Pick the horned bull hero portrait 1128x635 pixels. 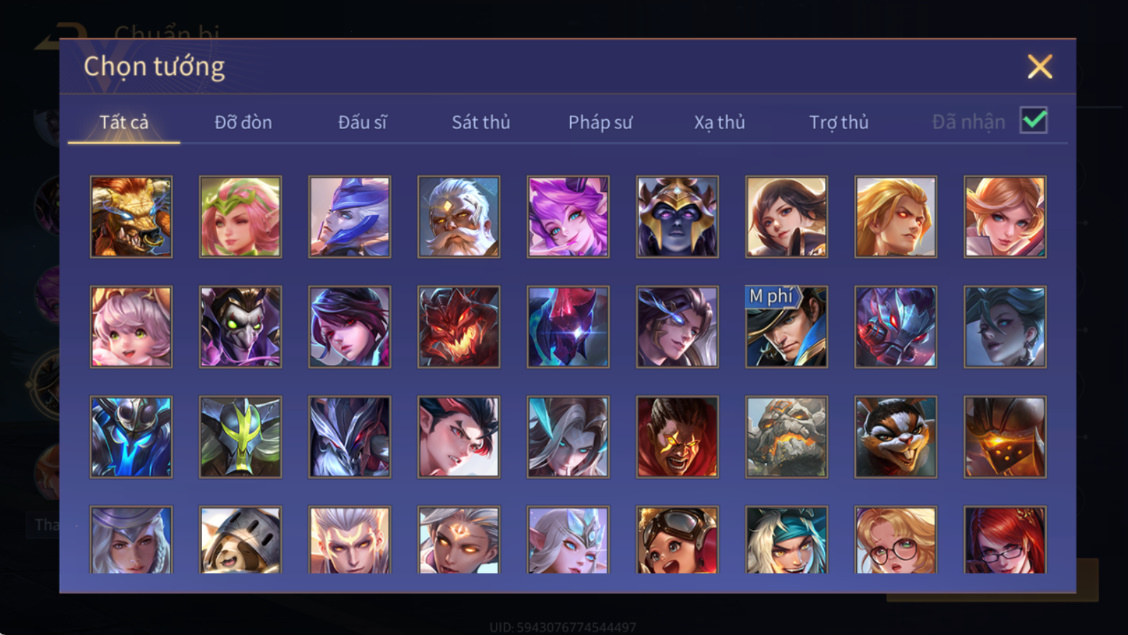pyautogui.click(x=131, y=216)
